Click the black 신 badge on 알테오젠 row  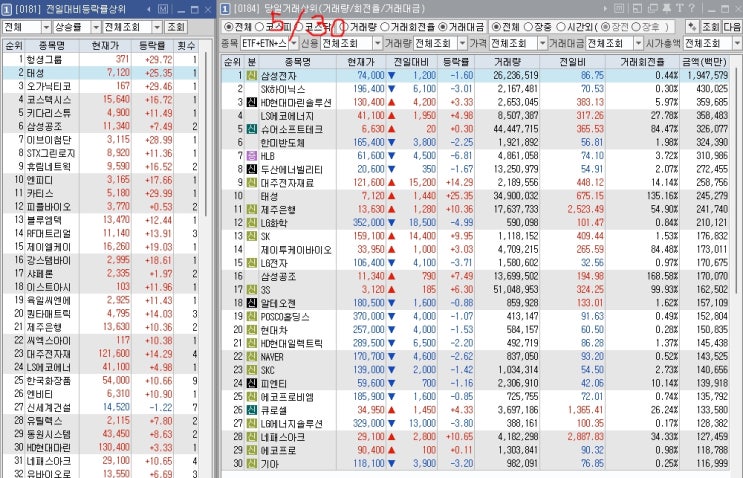coord(252,303)
